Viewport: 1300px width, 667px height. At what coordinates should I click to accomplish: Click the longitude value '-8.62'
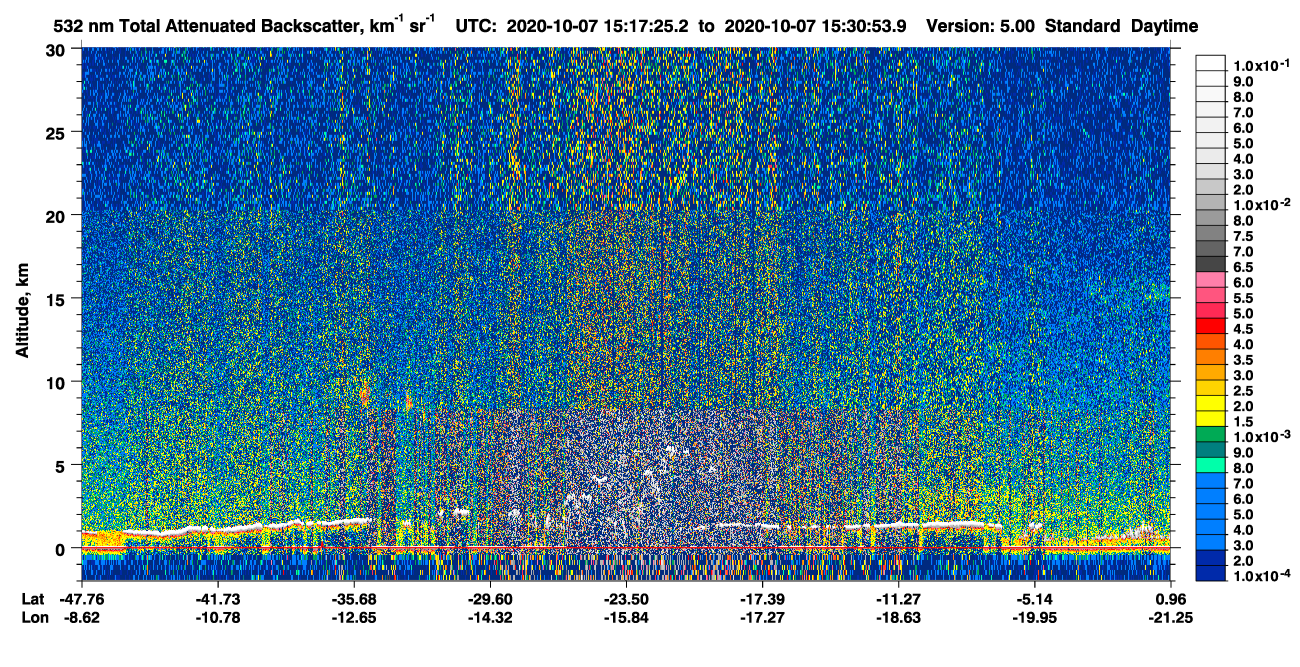click(81, 617)
